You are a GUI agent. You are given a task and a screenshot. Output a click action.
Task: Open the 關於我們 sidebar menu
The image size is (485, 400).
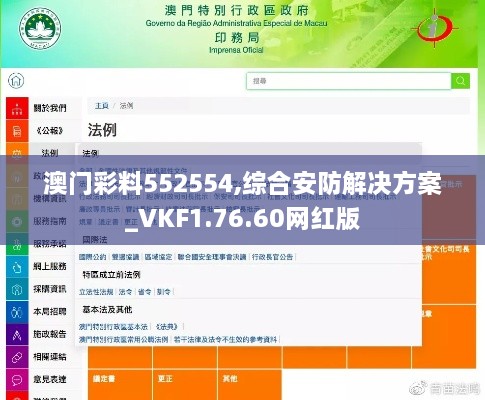pyautogui.click(x=50, y=108)
